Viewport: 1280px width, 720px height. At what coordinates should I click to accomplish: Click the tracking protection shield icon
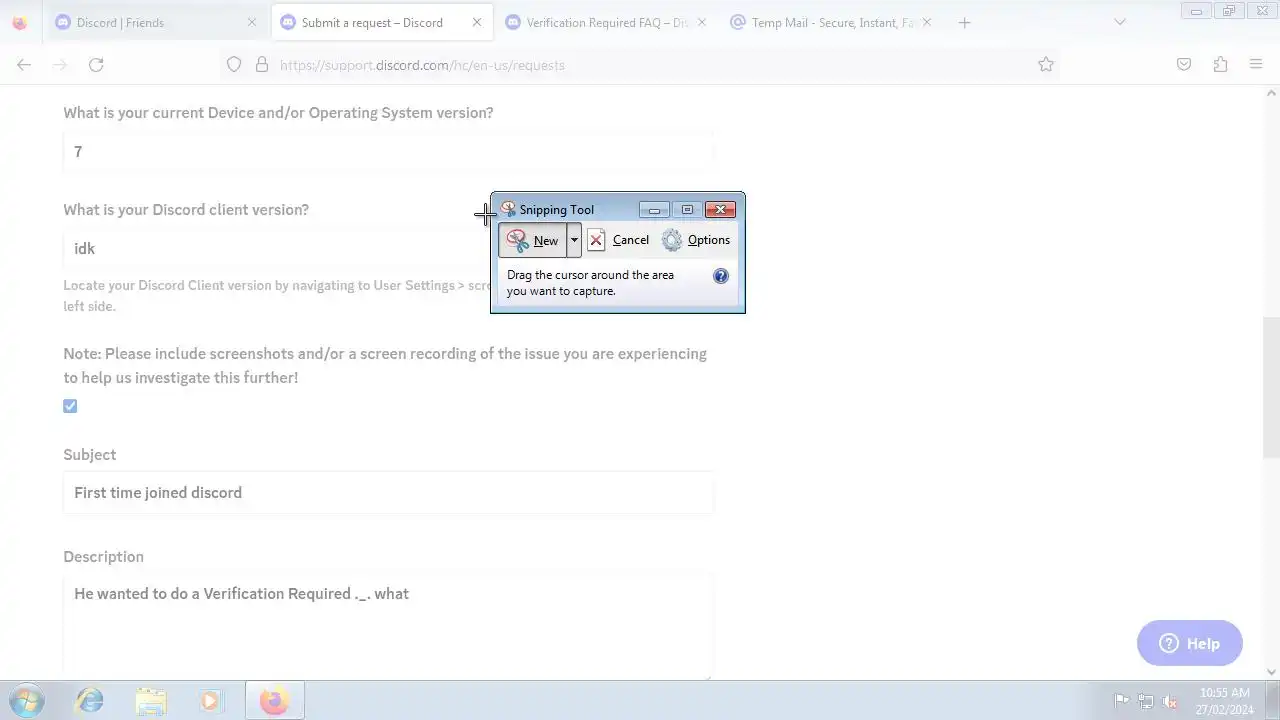(x=234, y=65)
